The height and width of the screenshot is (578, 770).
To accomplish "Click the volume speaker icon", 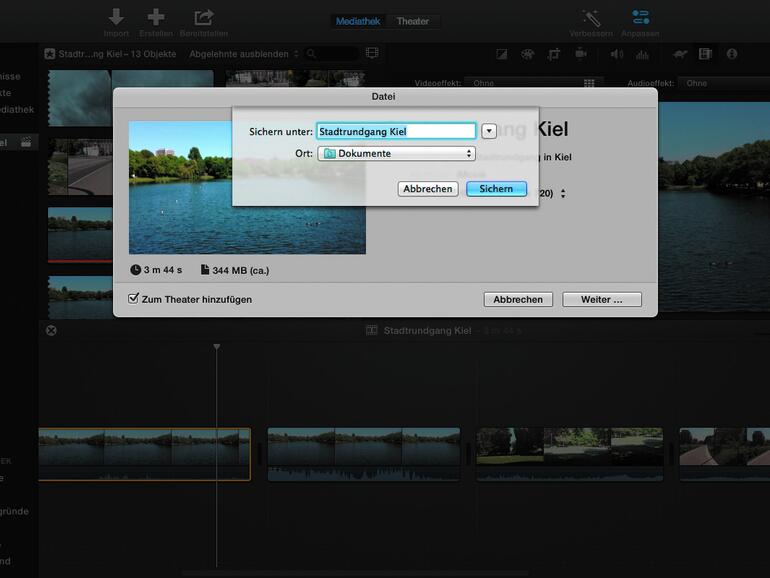I will point(616,54).
